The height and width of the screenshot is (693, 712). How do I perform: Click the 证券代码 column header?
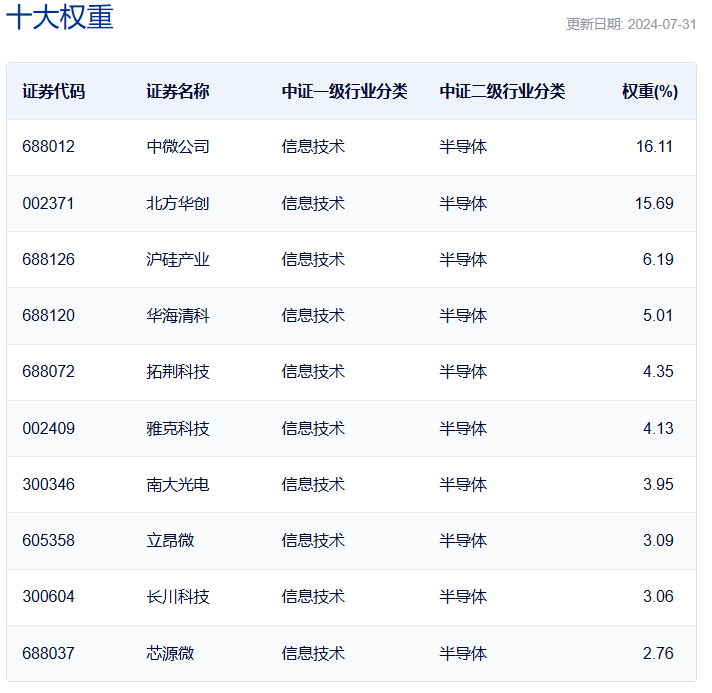click(x=54, y=91)
